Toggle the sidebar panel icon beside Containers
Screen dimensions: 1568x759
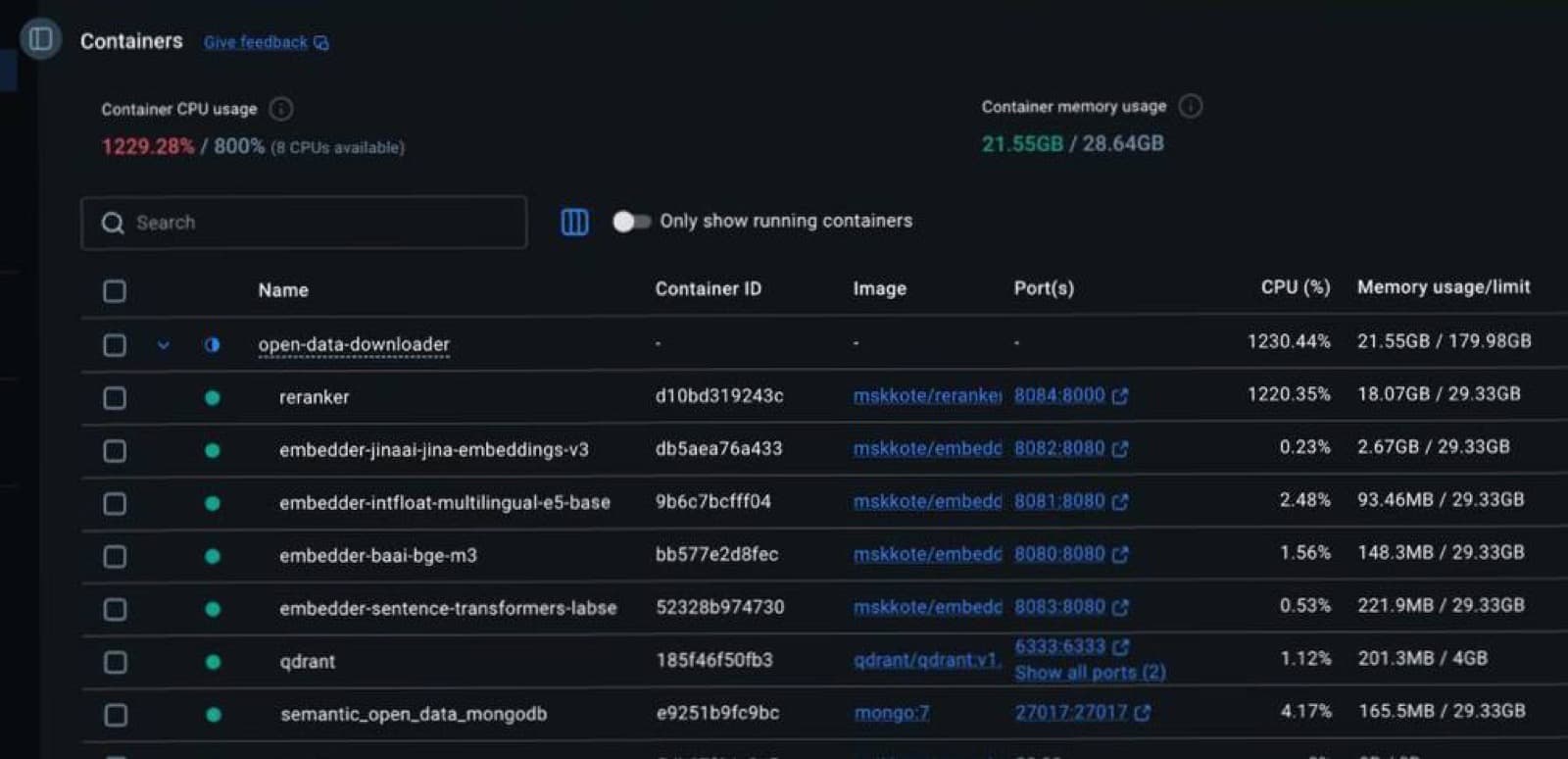[x=41, y=39]
